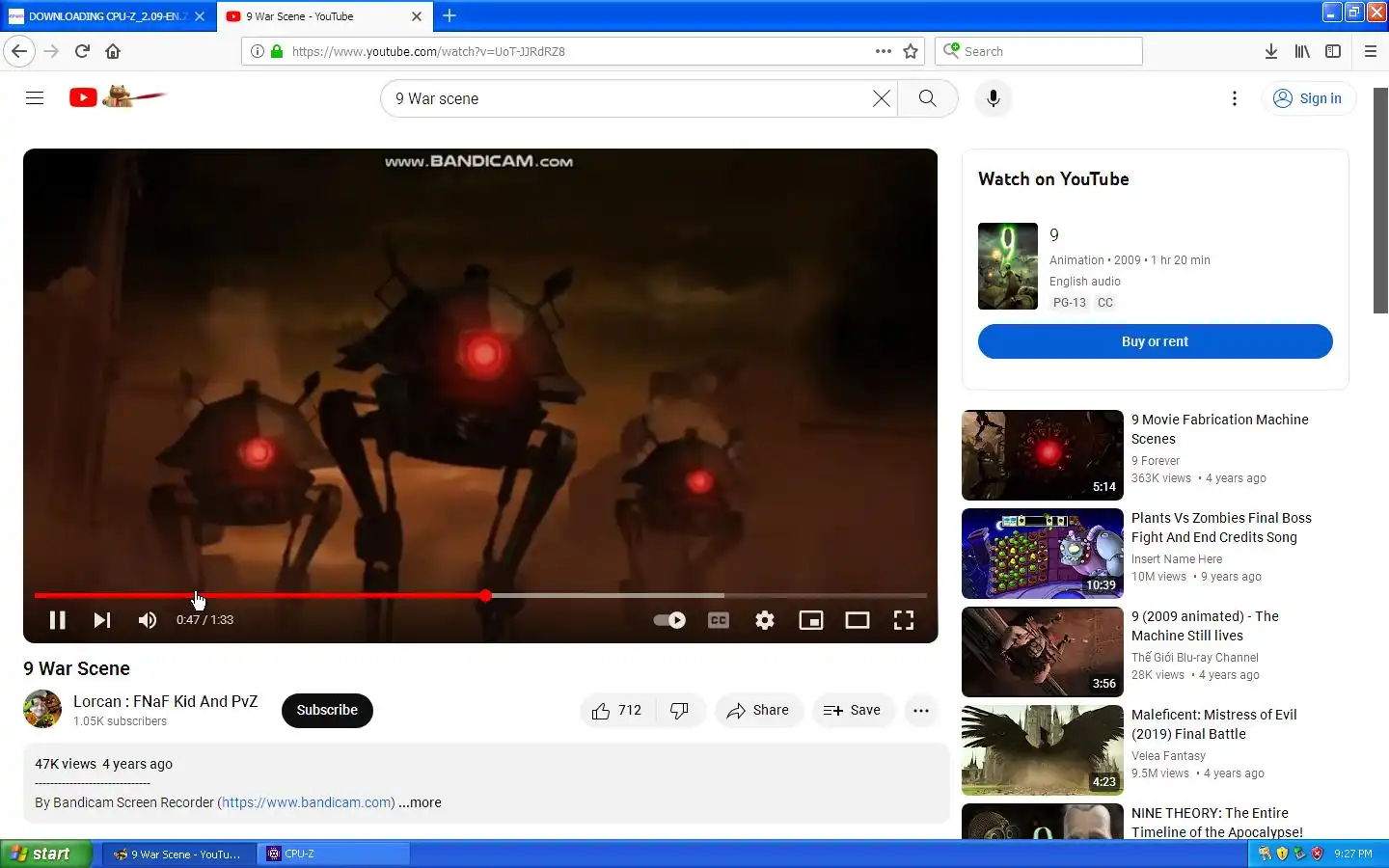Save video to playlist
Screen dimensions: 1389x868
(853, 711)
